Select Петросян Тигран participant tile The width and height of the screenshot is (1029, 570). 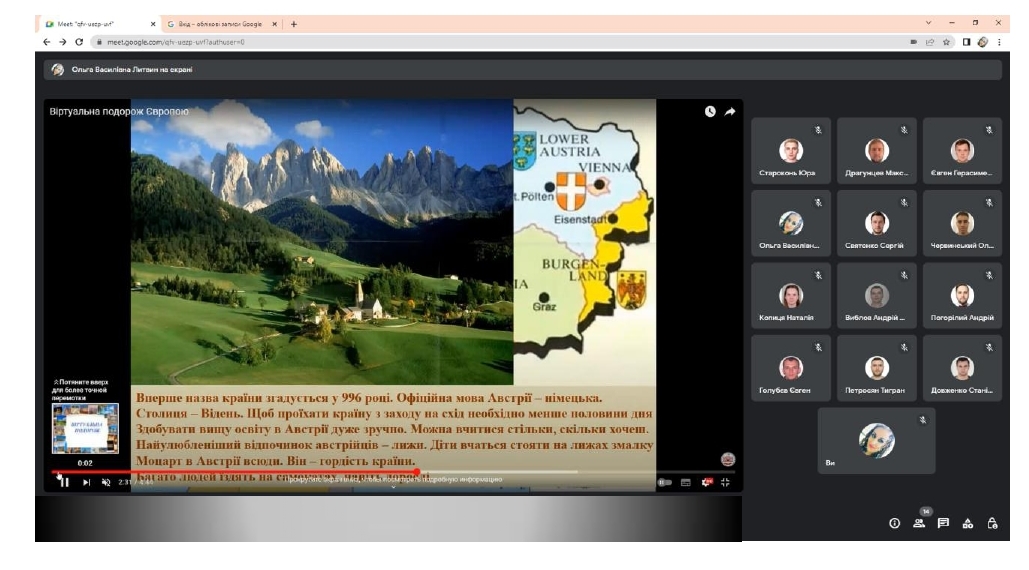[876, 368]
